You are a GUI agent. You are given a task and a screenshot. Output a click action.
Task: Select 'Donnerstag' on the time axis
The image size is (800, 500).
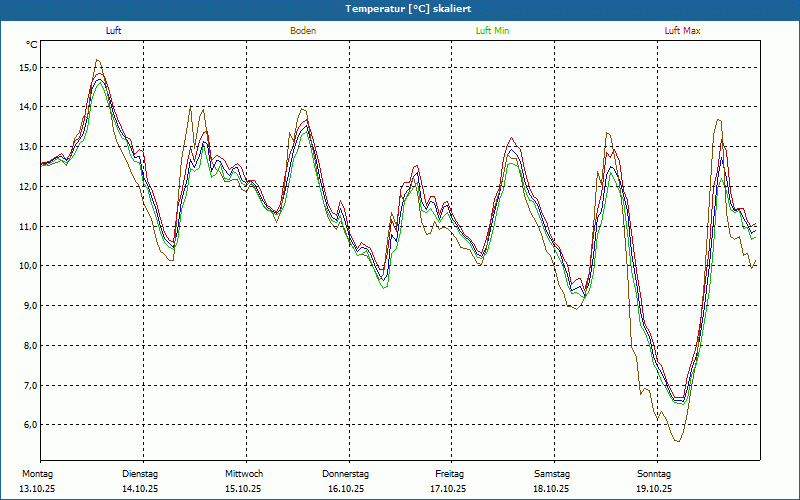pos(346,473)
